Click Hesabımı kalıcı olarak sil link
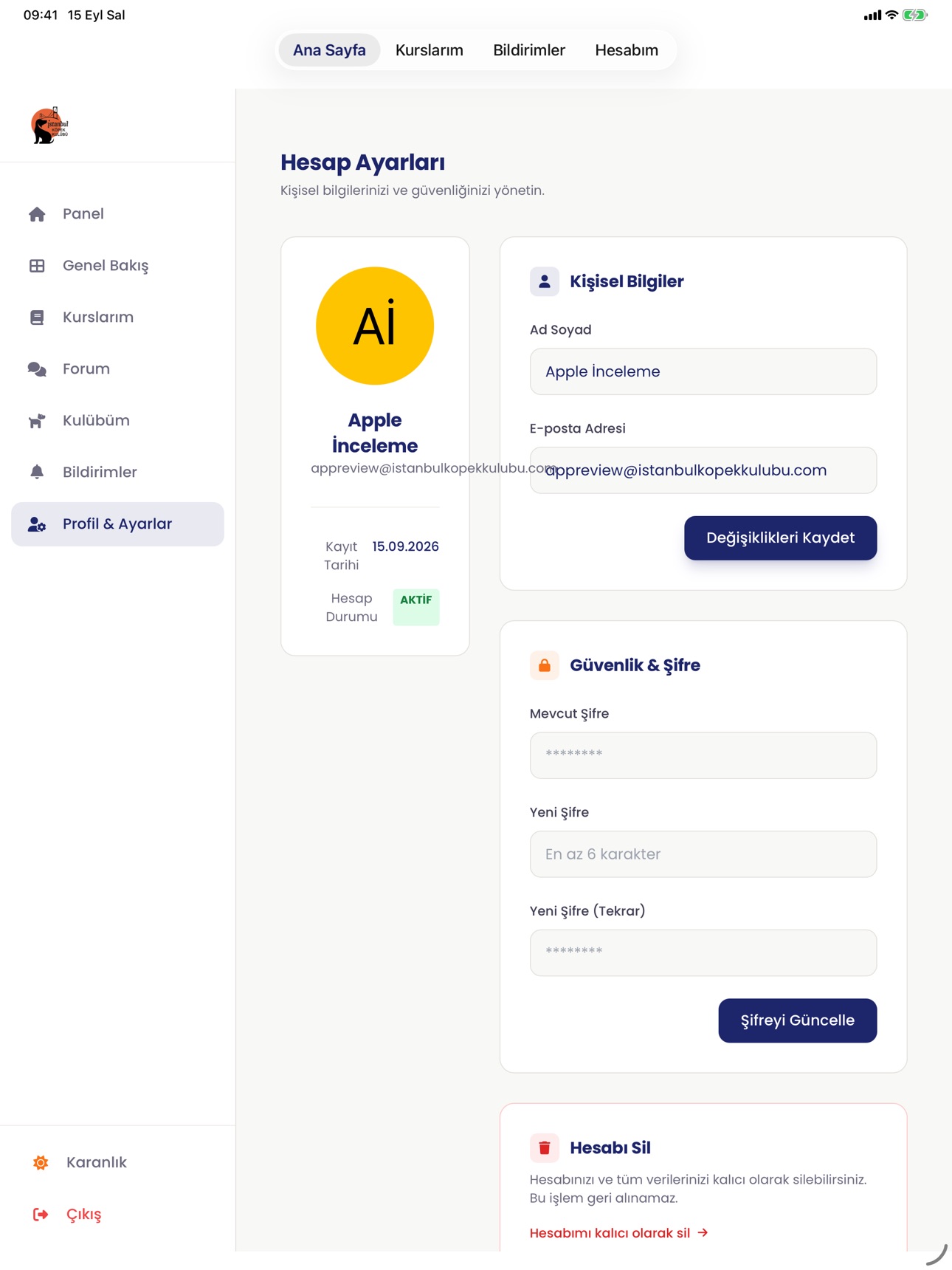 [618, 1233]
